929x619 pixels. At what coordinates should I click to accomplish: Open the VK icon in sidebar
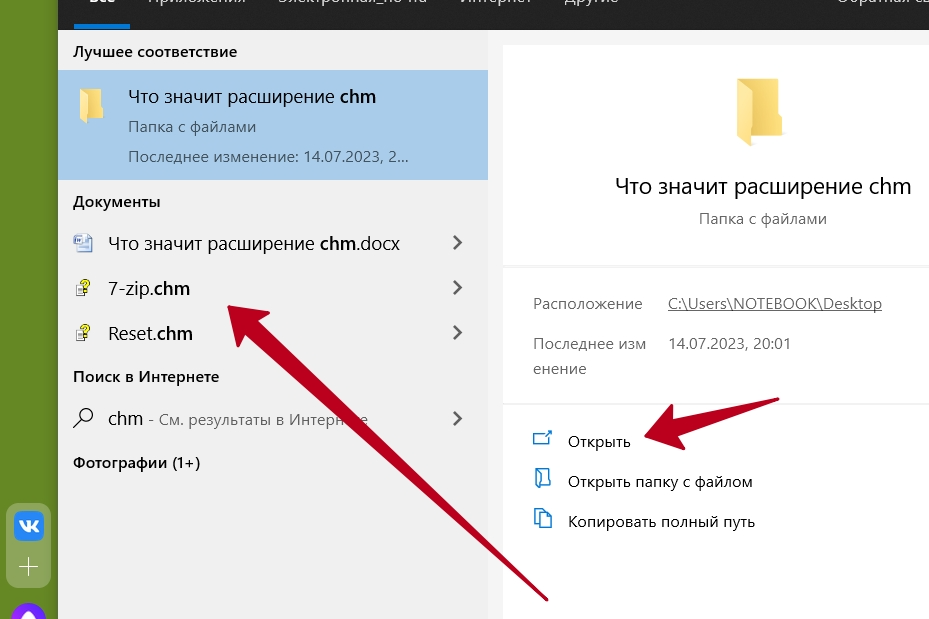[29, 525]
